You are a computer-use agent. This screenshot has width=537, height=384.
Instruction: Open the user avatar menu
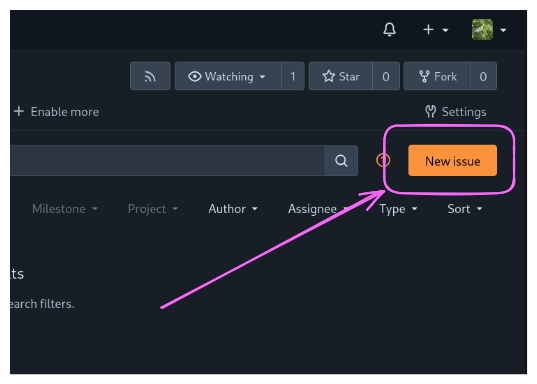click(x=489, y=30)
